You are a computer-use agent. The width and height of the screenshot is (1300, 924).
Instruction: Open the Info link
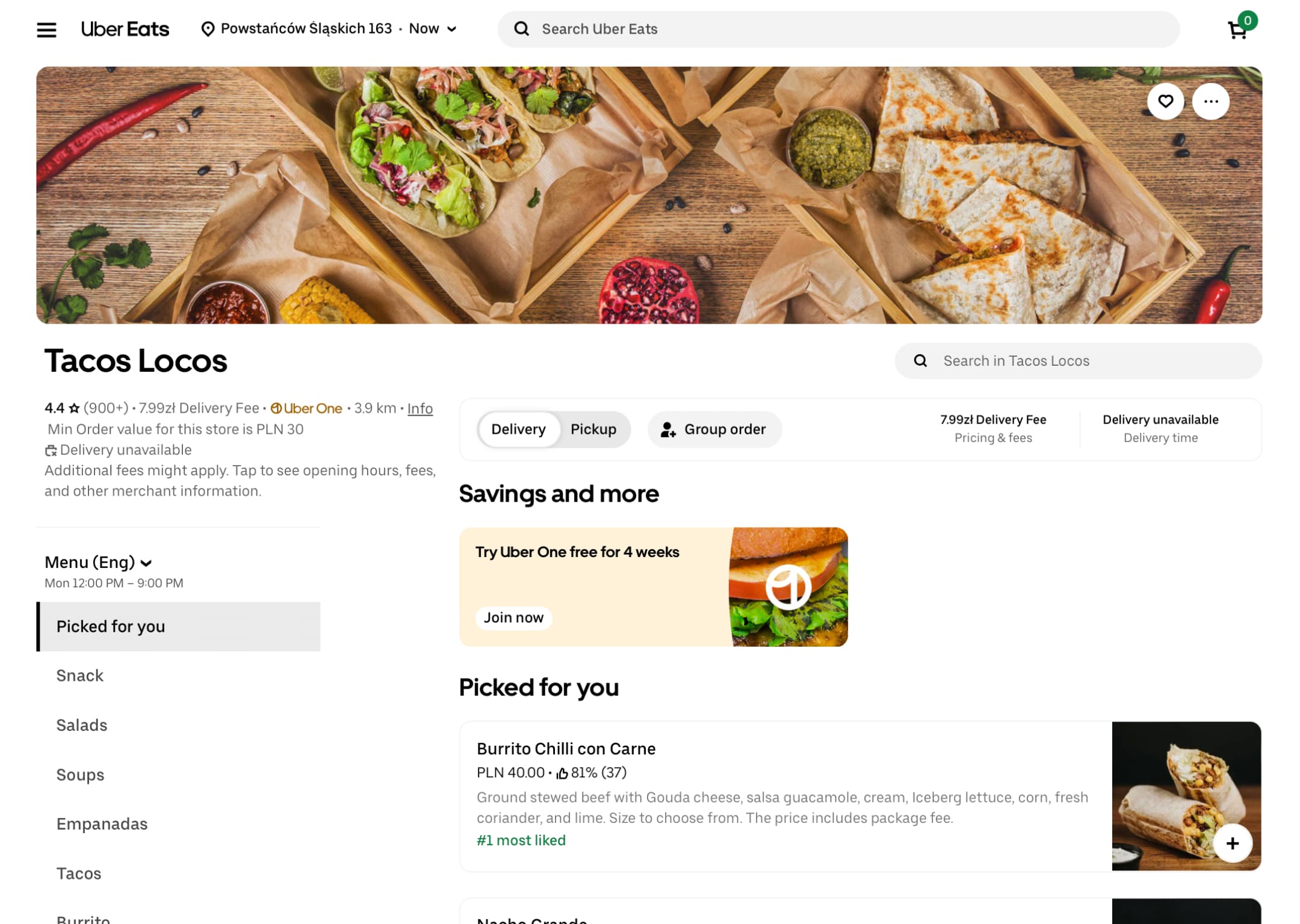(x=419, y=408)
